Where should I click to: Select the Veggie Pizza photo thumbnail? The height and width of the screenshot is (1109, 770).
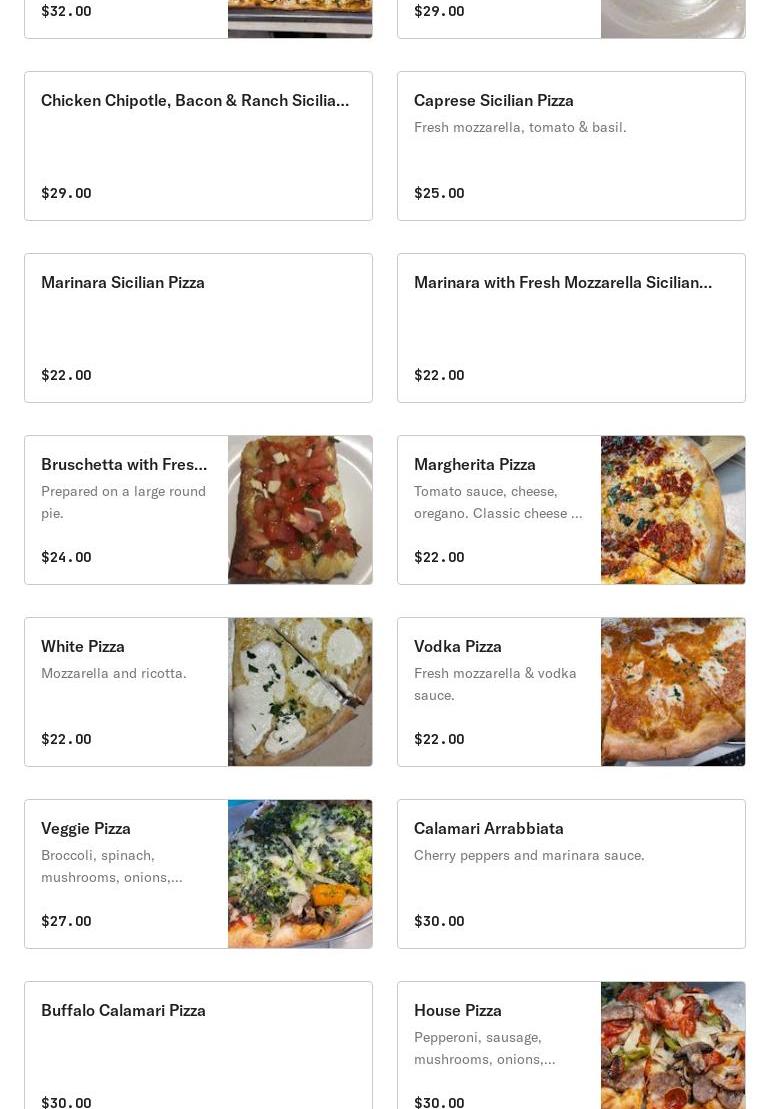tap(300, 874)
